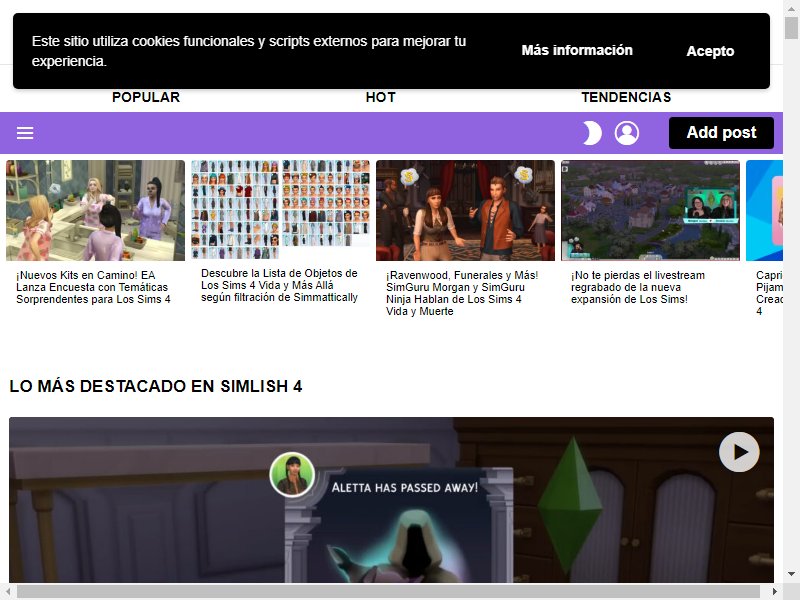Switch to the HOT tab
The height and width of the screenshot is (600, 800).
pos(381,97)
